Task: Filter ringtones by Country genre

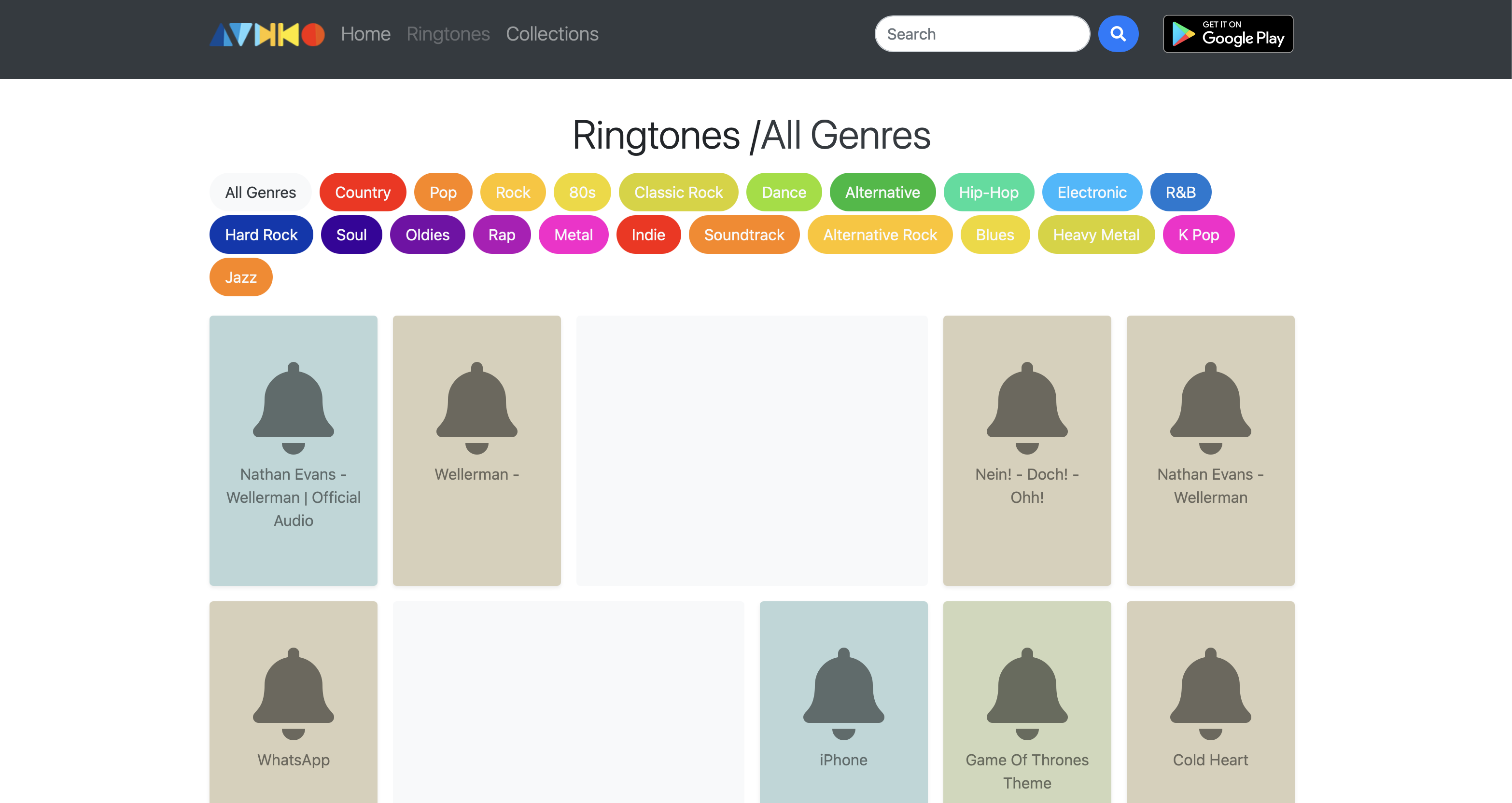Action: [x=362, y=193]
